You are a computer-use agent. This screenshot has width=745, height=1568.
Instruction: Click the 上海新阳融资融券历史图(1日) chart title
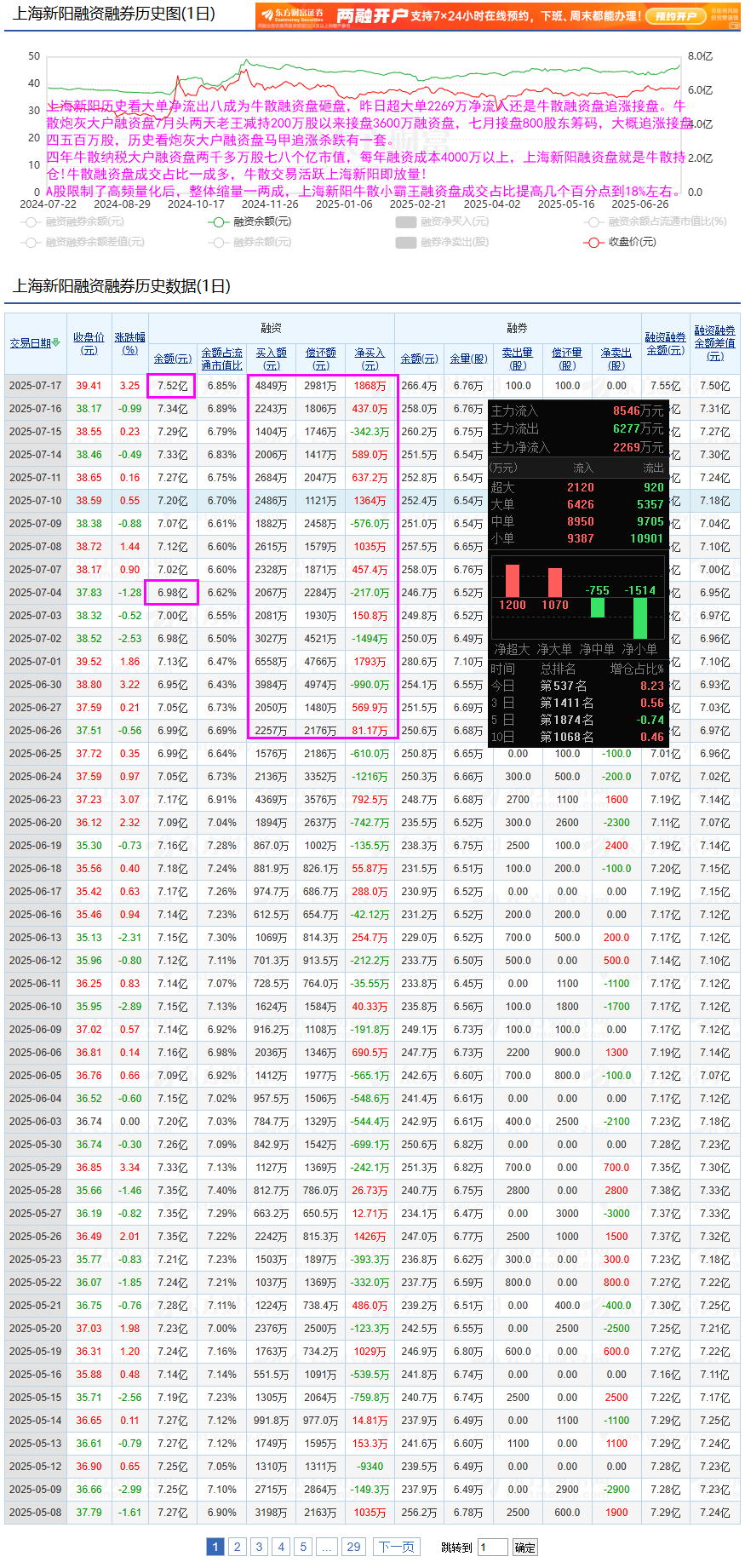113,14
